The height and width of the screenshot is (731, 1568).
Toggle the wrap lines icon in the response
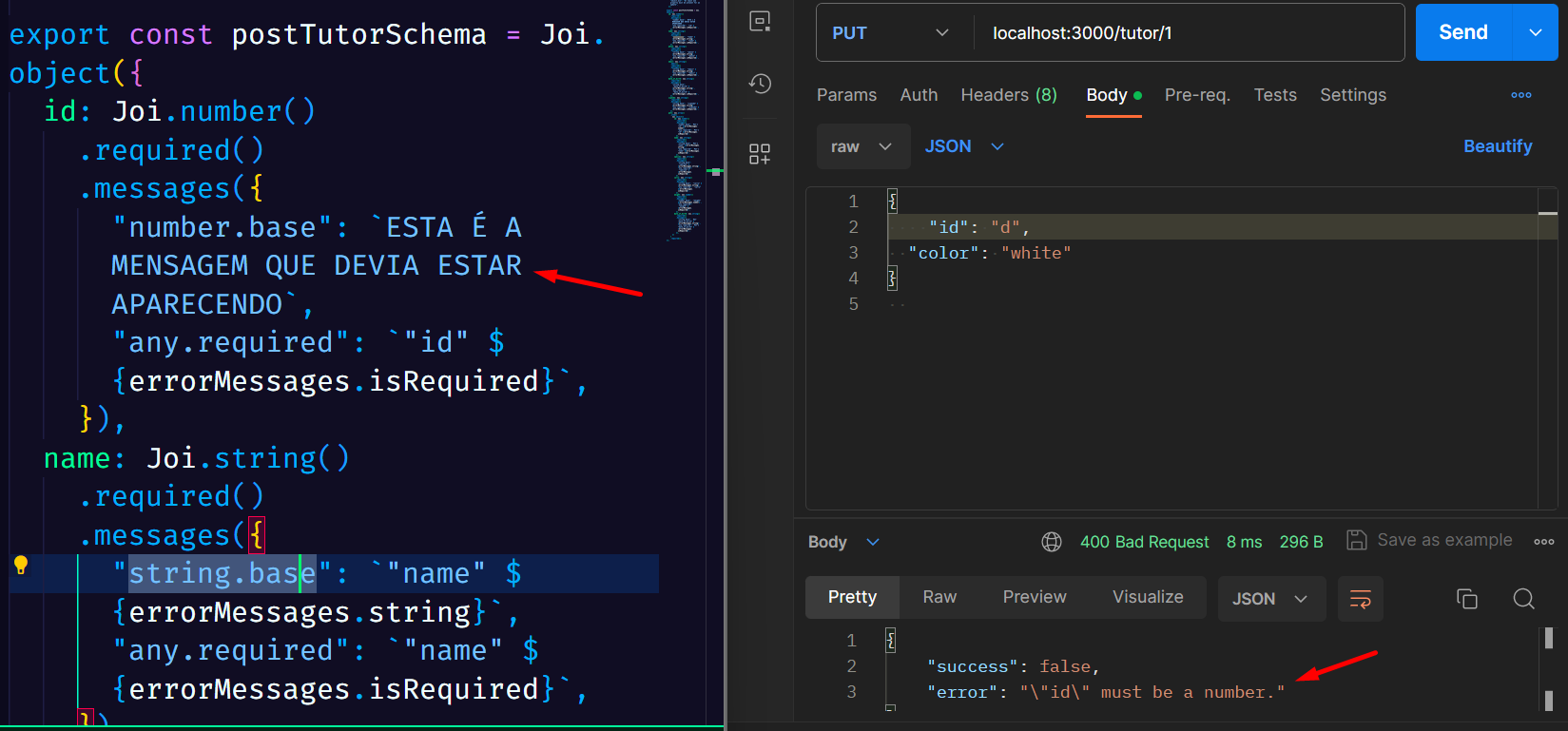click(1361, 599)
